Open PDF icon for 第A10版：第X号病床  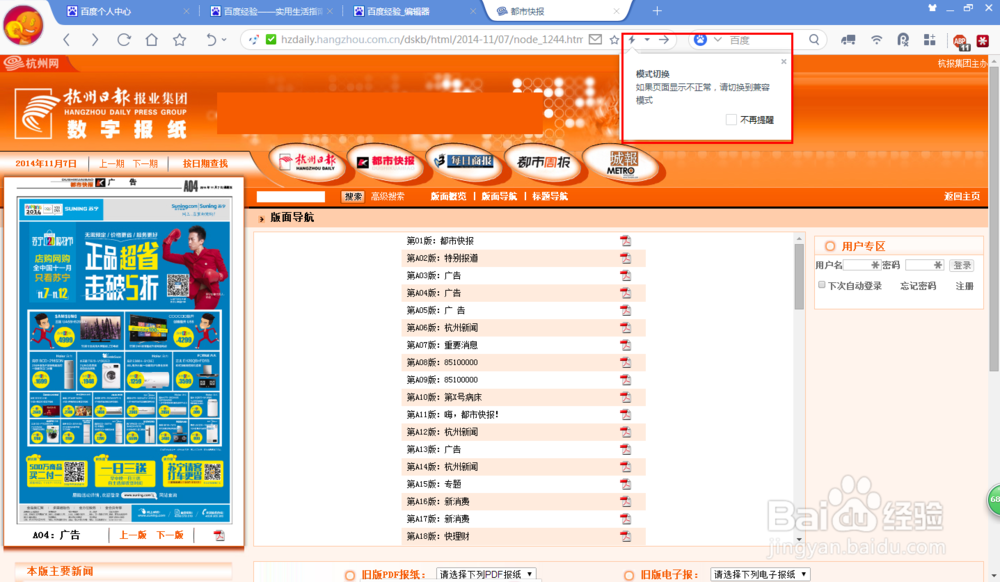(x=626, y=397)
